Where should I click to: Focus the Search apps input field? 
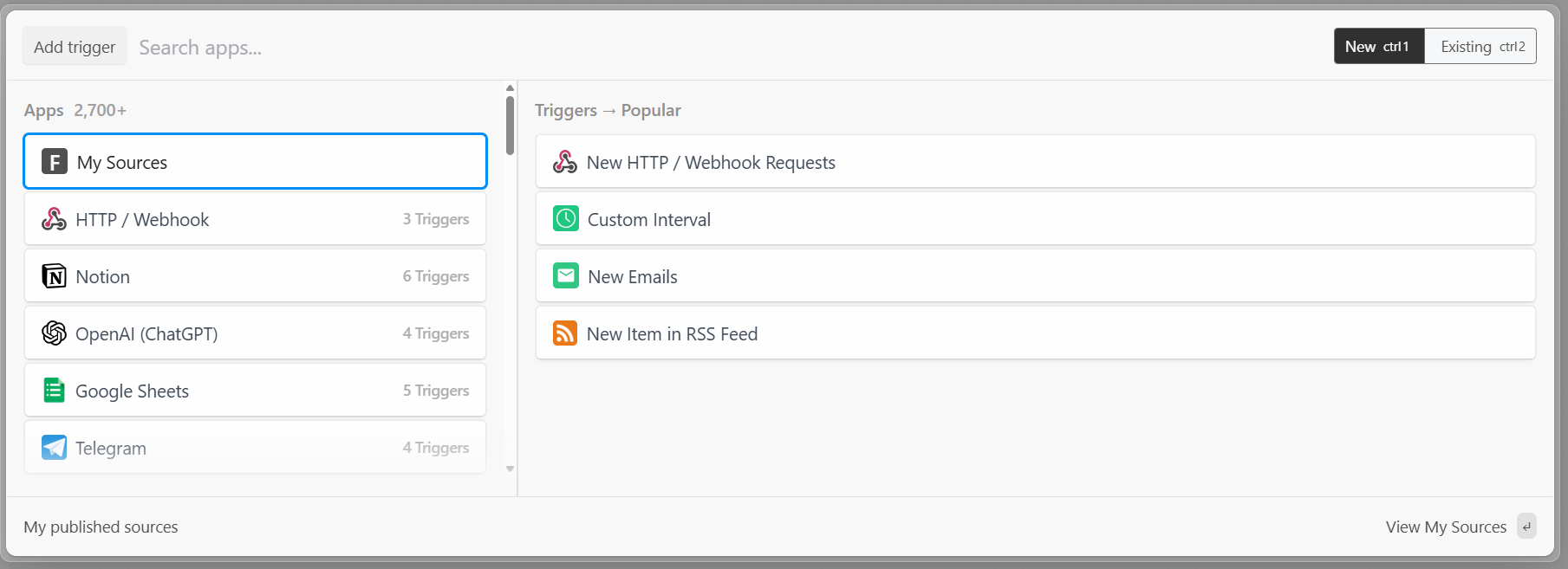click(x=728, y=48)
